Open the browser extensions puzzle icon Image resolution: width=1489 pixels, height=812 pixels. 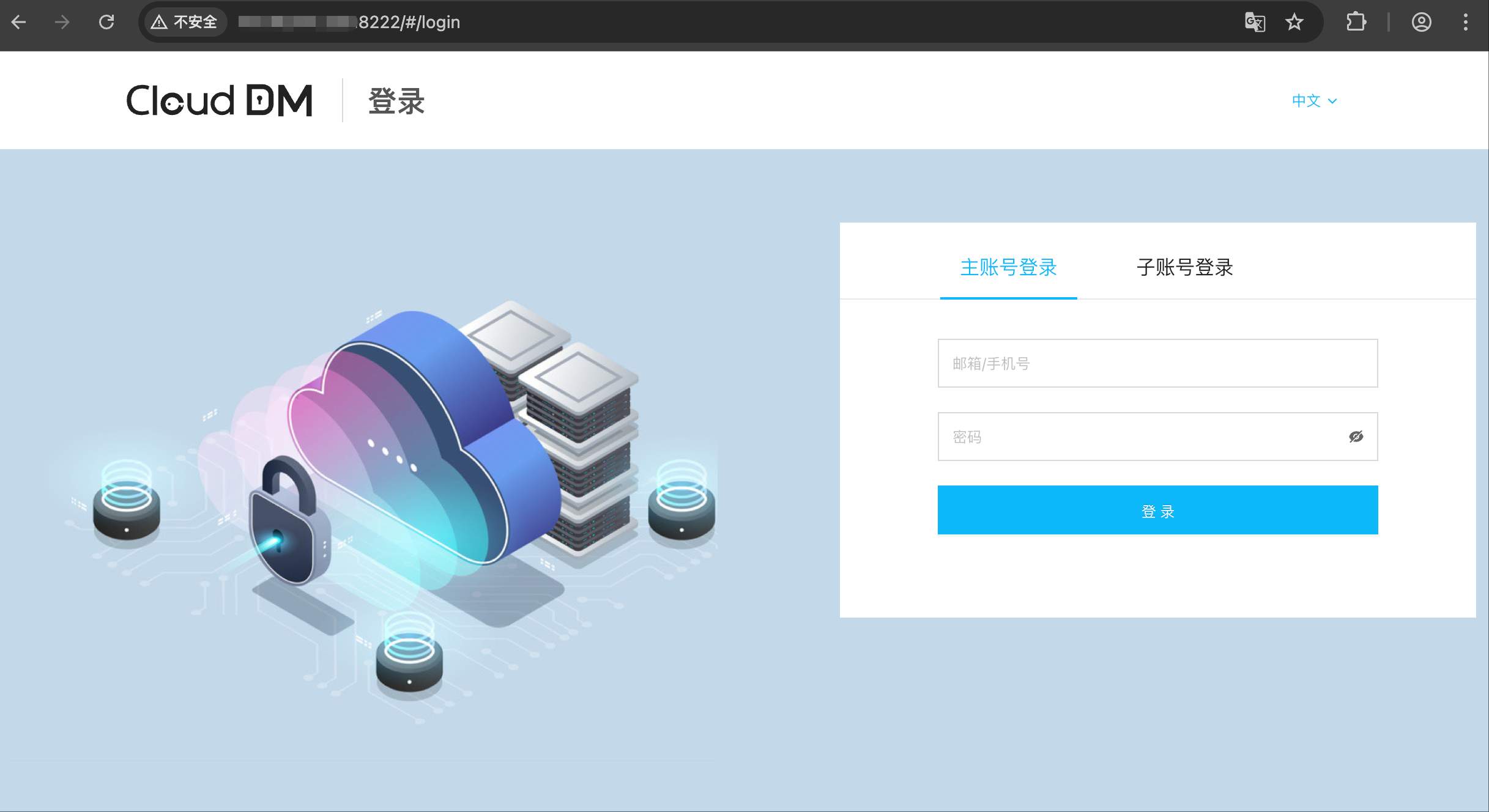[1356, 23]
